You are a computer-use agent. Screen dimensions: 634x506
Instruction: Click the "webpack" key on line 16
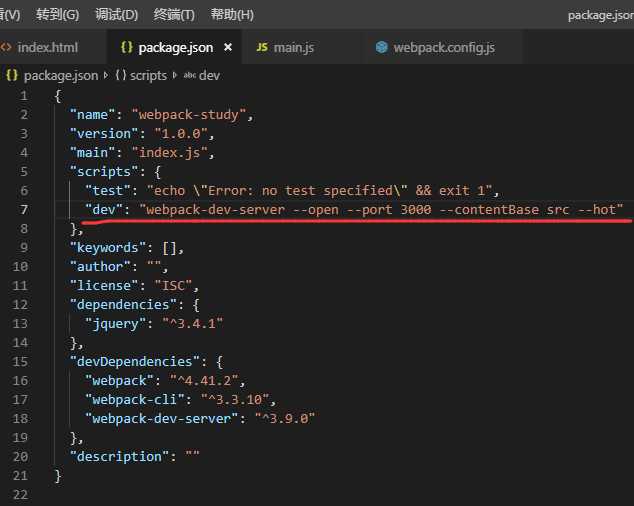(x=120, y=381)
